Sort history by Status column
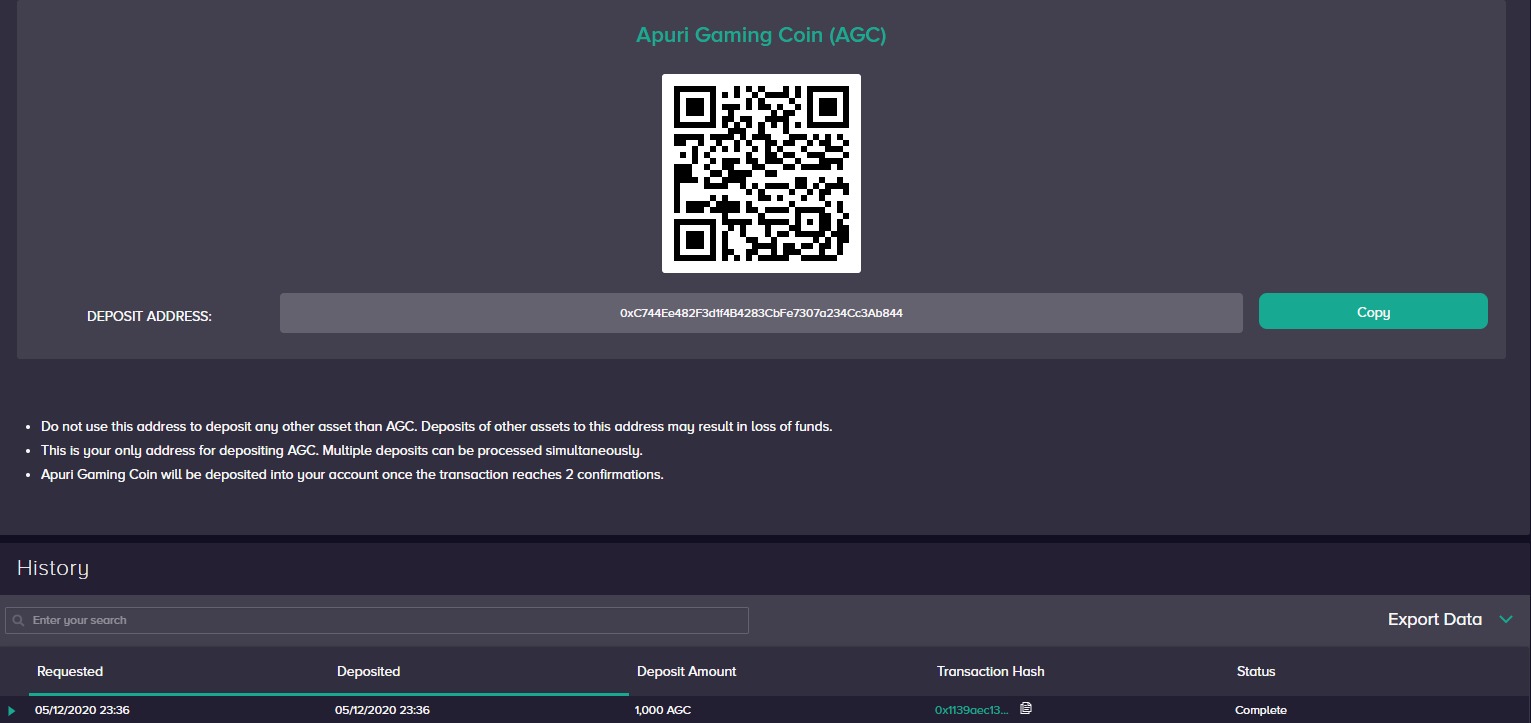The height and width of the screenshot is (723, 1531). point(1256,671)
